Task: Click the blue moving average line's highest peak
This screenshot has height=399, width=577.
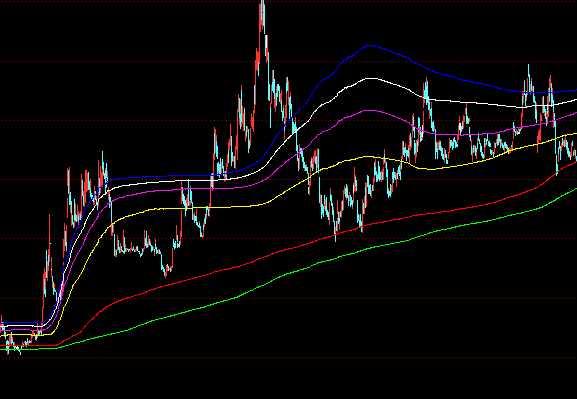Action: coord(370,46)
